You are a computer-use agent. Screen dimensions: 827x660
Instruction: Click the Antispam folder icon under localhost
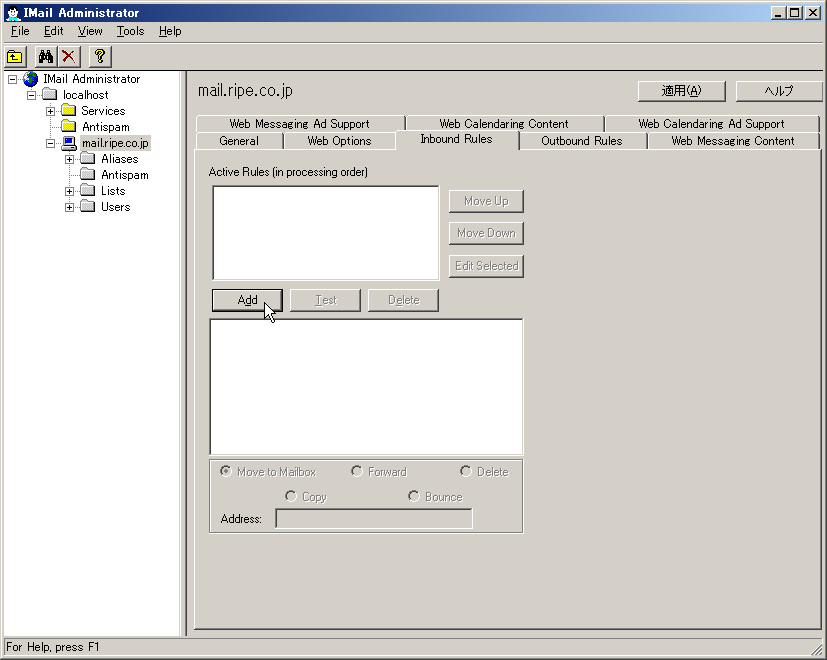[x=69, y=127]
